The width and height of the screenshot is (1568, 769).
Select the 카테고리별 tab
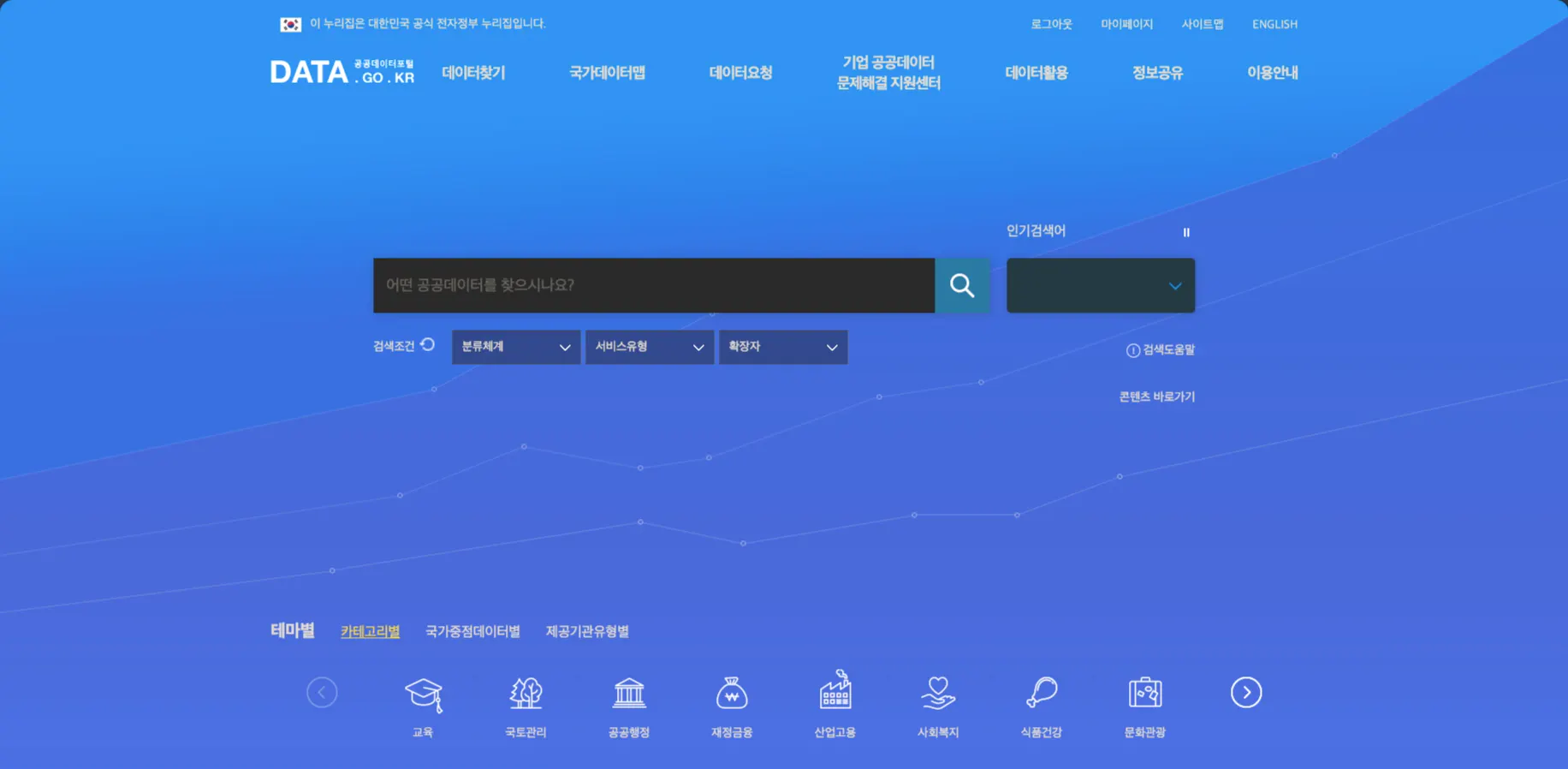(x=370, y=631)
